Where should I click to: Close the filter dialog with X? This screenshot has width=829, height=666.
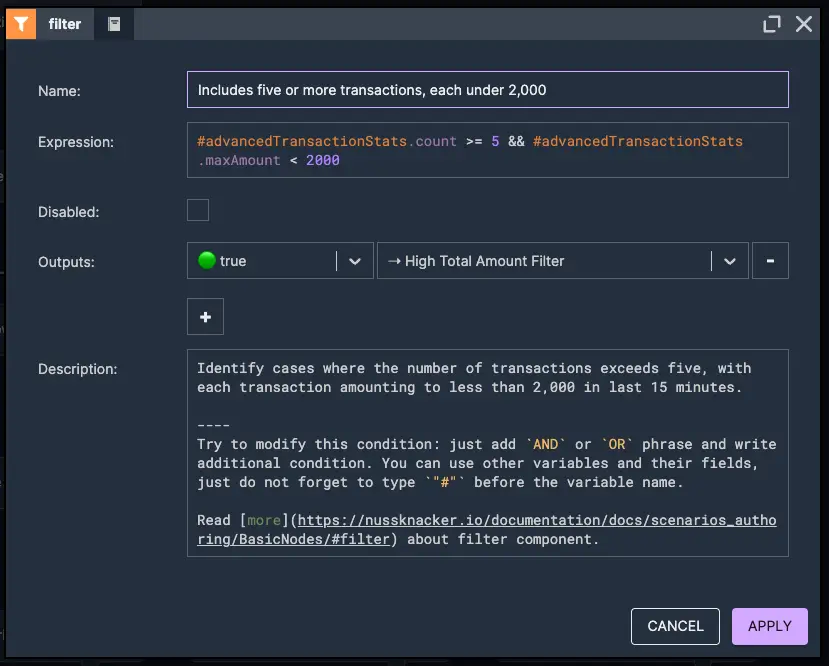click(x=804, y=24)
